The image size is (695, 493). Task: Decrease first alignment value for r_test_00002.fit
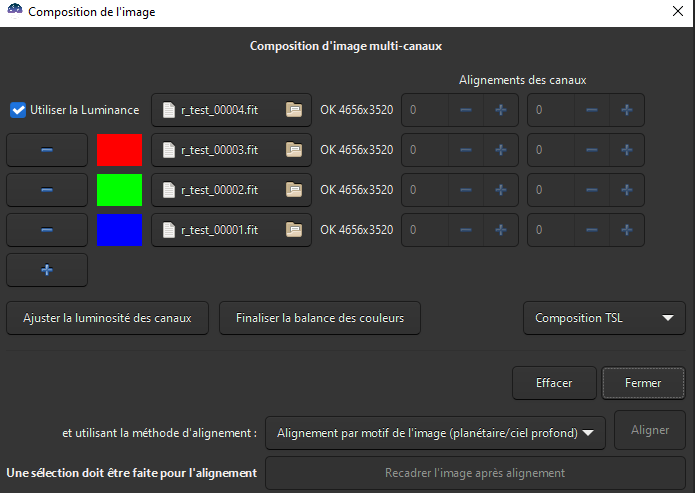[x=466, y=190]
